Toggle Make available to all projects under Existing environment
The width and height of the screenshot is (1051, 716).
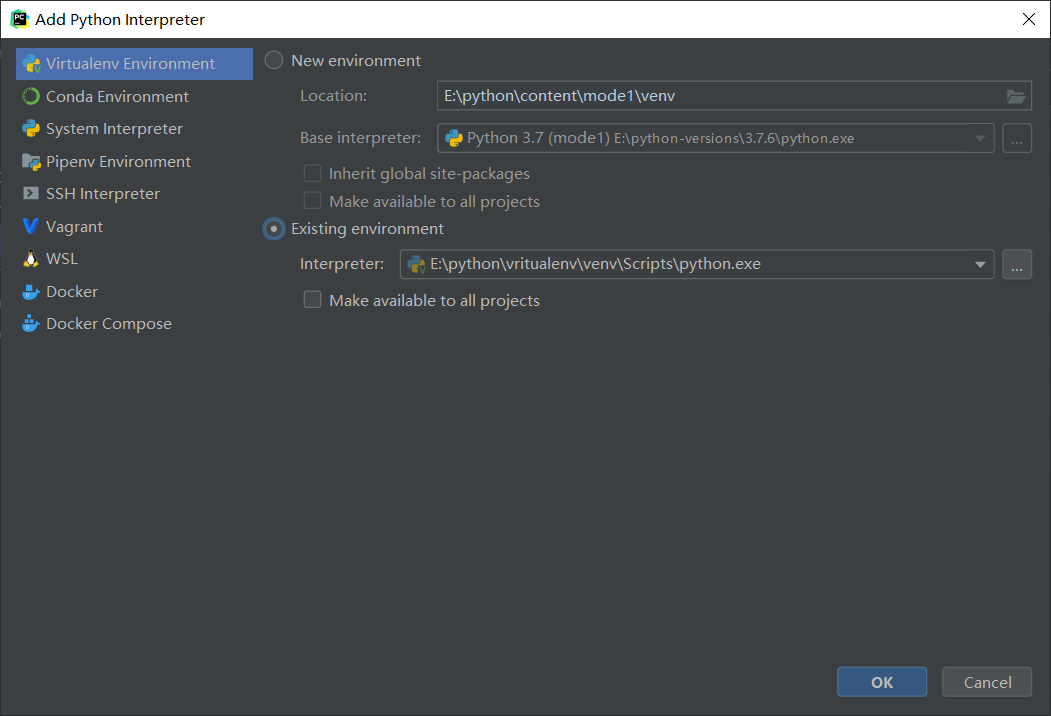pyautogui.click(x=312, y=300)
